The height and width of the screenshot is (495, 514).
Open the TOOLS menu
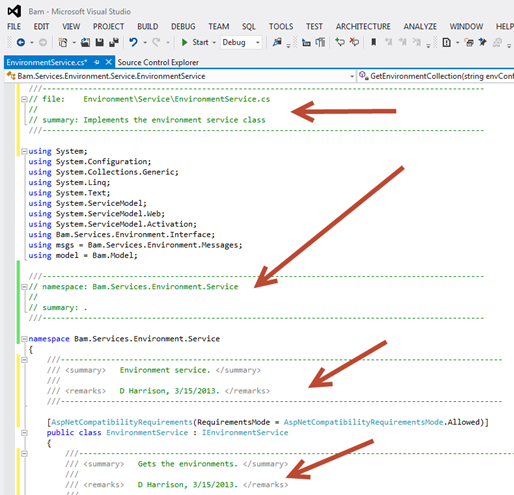tap(281, 26)
